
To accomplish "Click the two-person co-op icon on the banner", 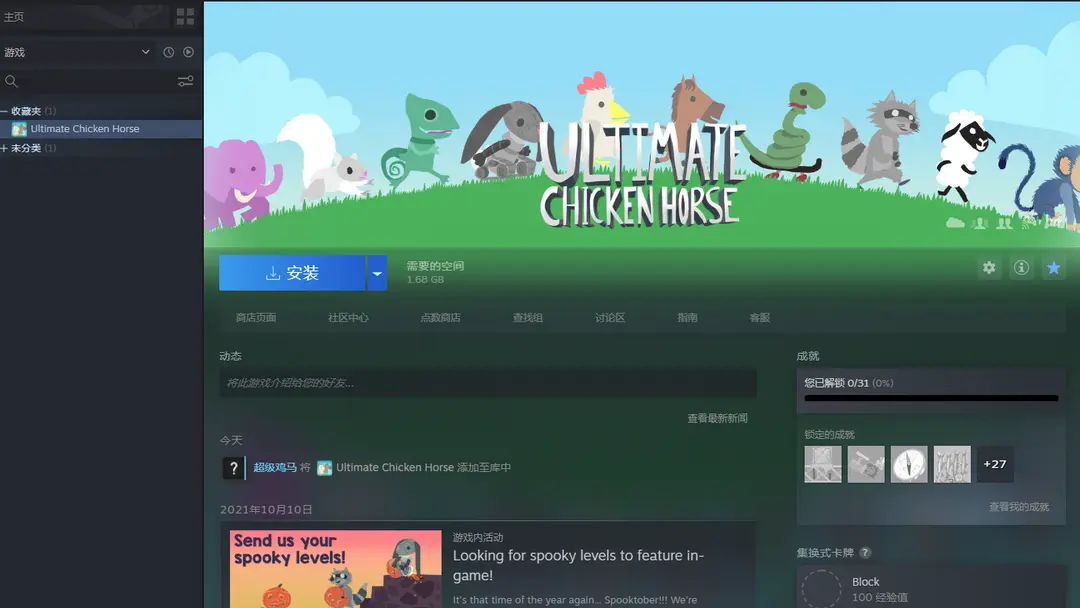I will pos(1004,223).
